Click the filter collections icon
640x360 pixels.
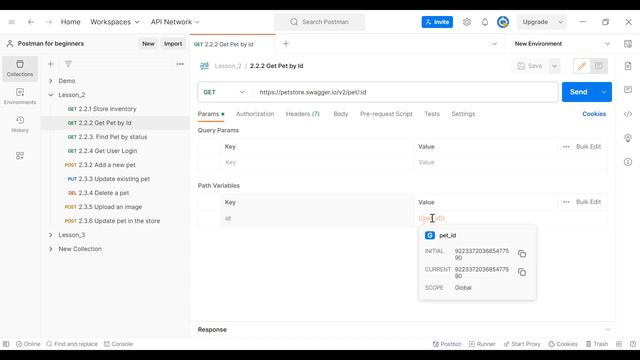click(x=68, y=64)
